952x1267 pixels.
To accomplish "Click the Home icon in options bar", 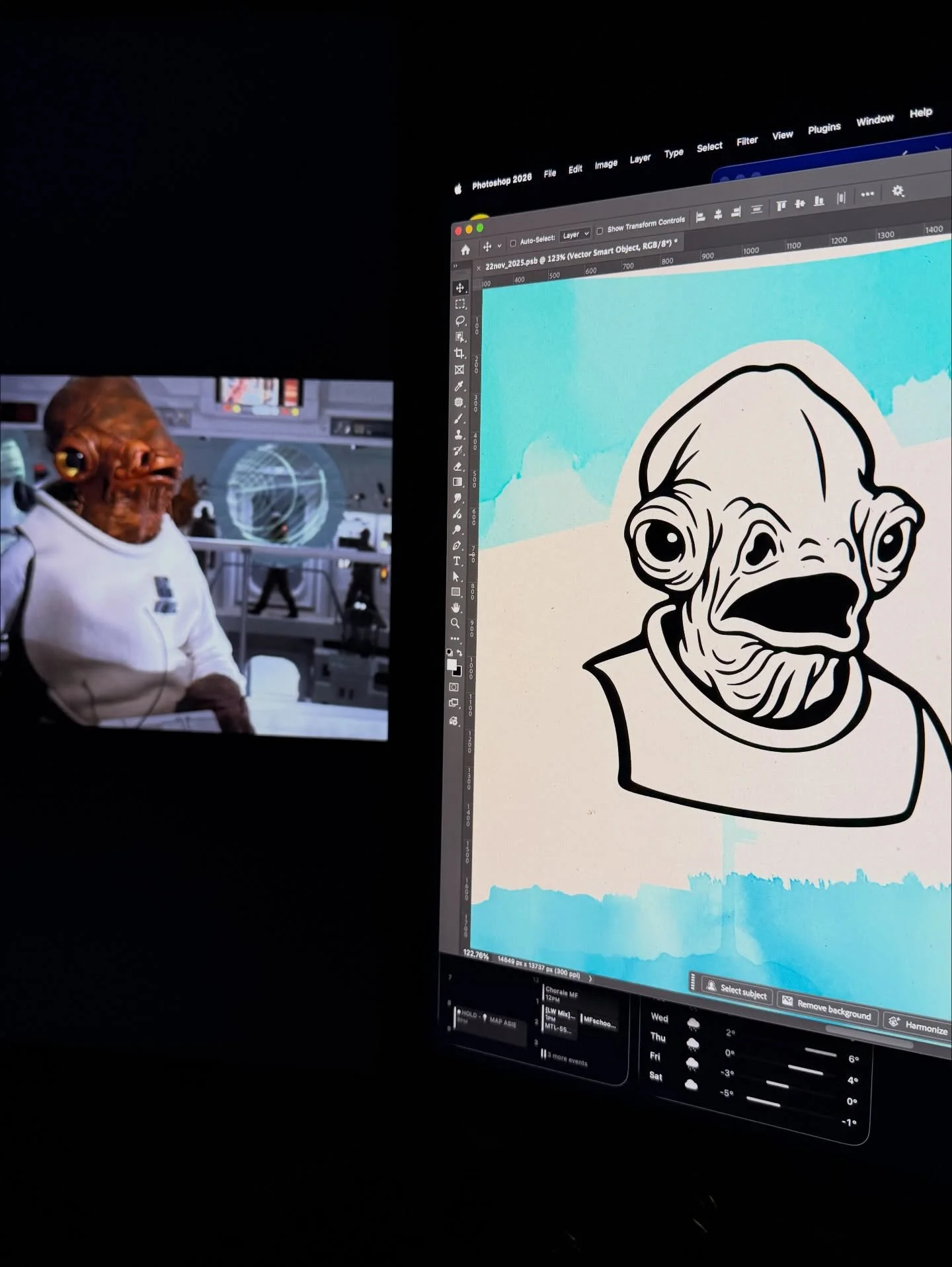I will (465, 250).
